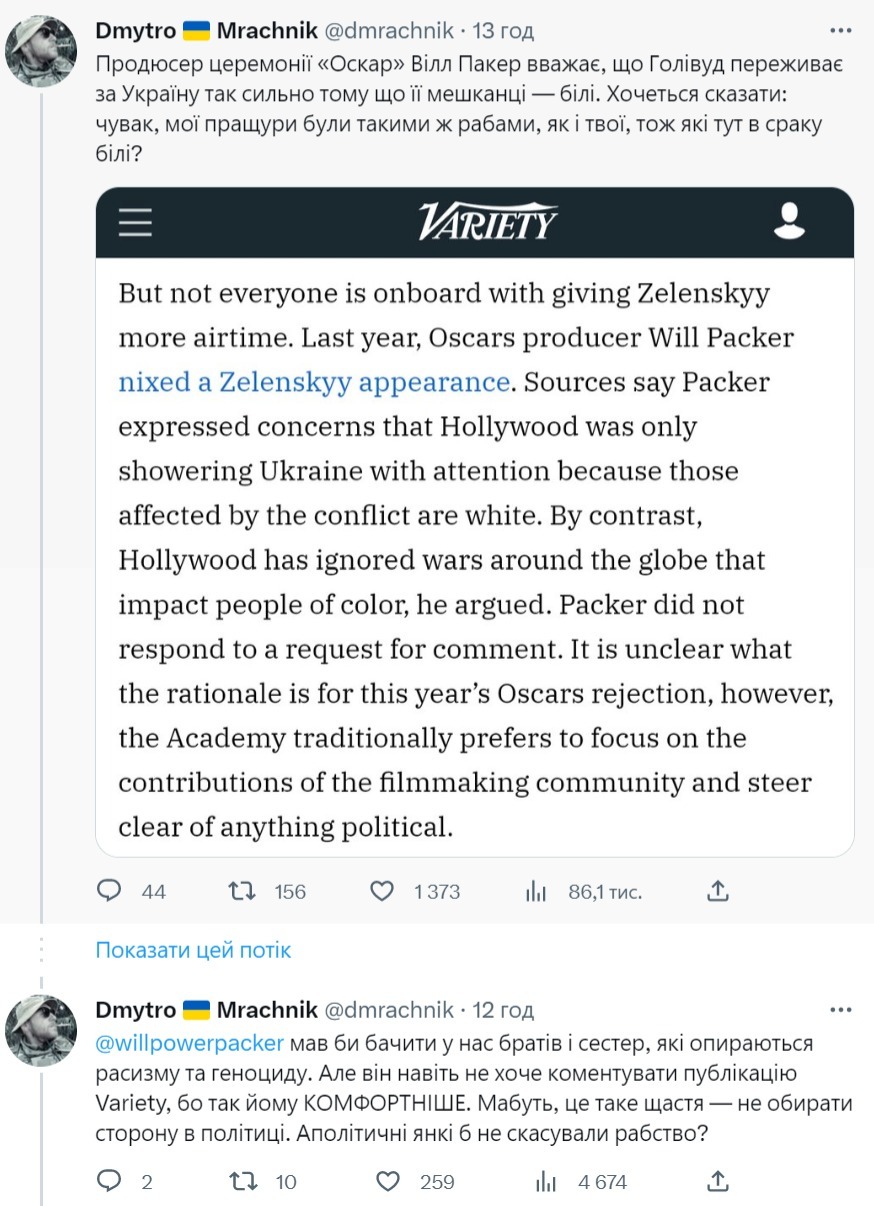
Task: View analytics of the first tweet
Action: 536,891
